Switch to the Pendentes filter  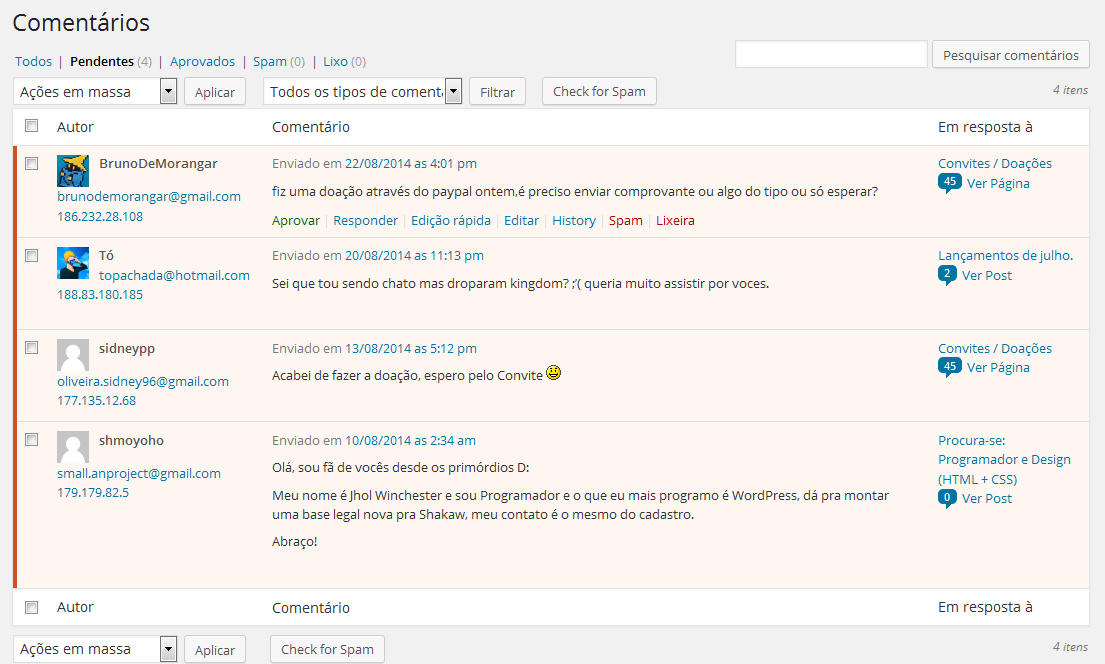(101, 61)
